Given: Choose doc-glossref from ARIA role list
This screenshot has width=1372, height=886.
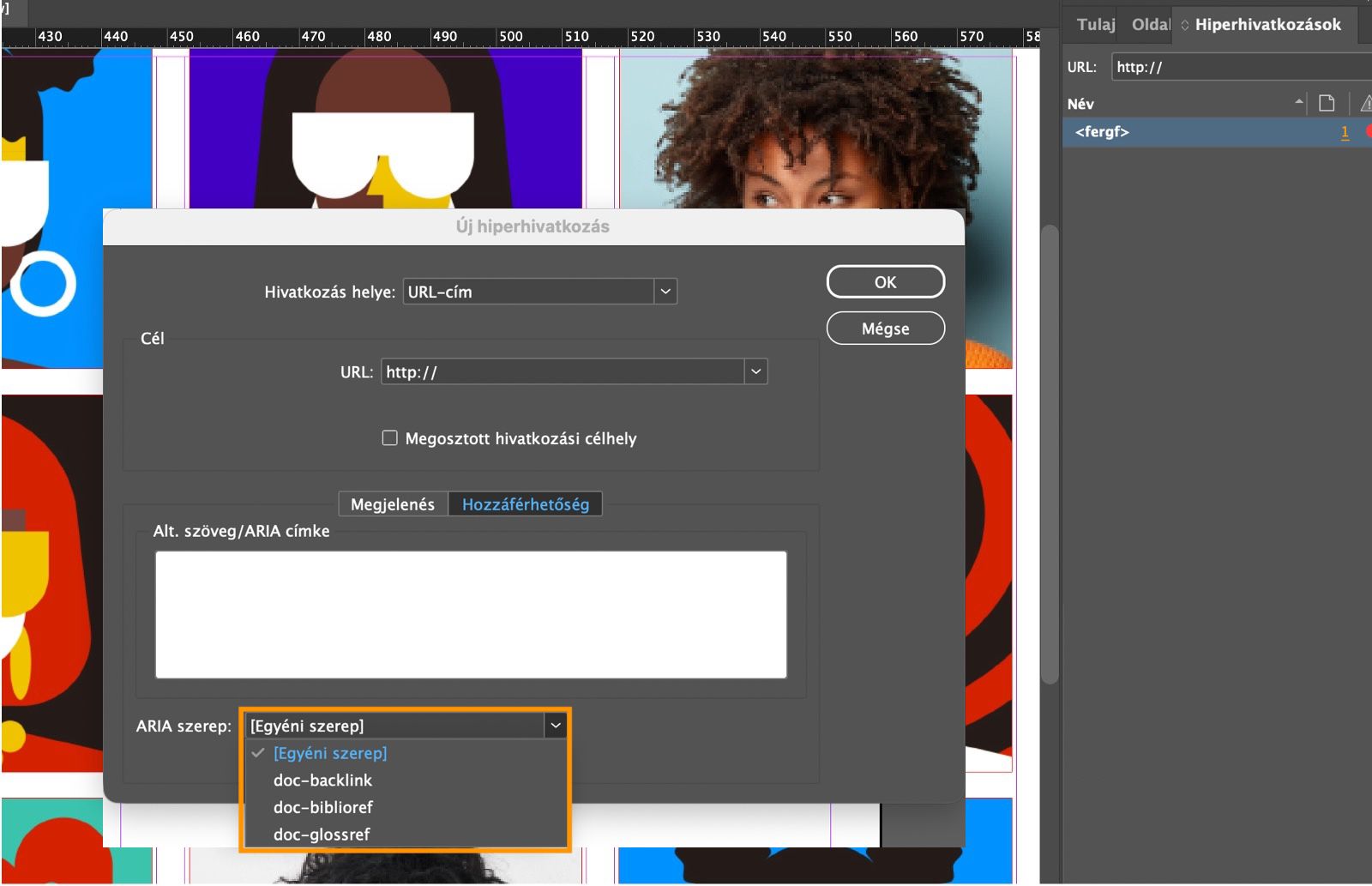Looking at the screenshot, I should 322,834.
